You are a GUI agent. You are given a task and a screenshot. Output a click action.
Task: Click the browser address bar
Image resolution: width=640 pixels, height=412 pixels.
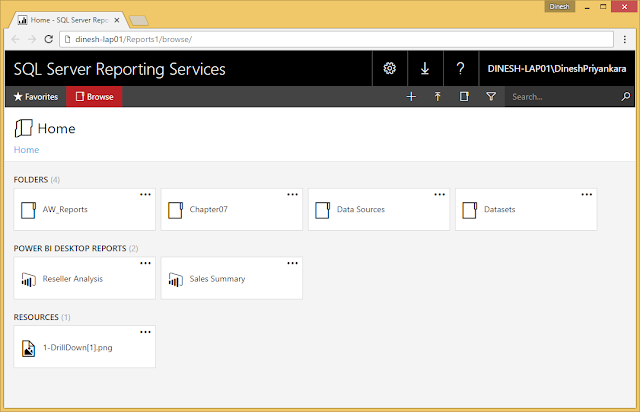pyautogui.click(x=337, y=39)
